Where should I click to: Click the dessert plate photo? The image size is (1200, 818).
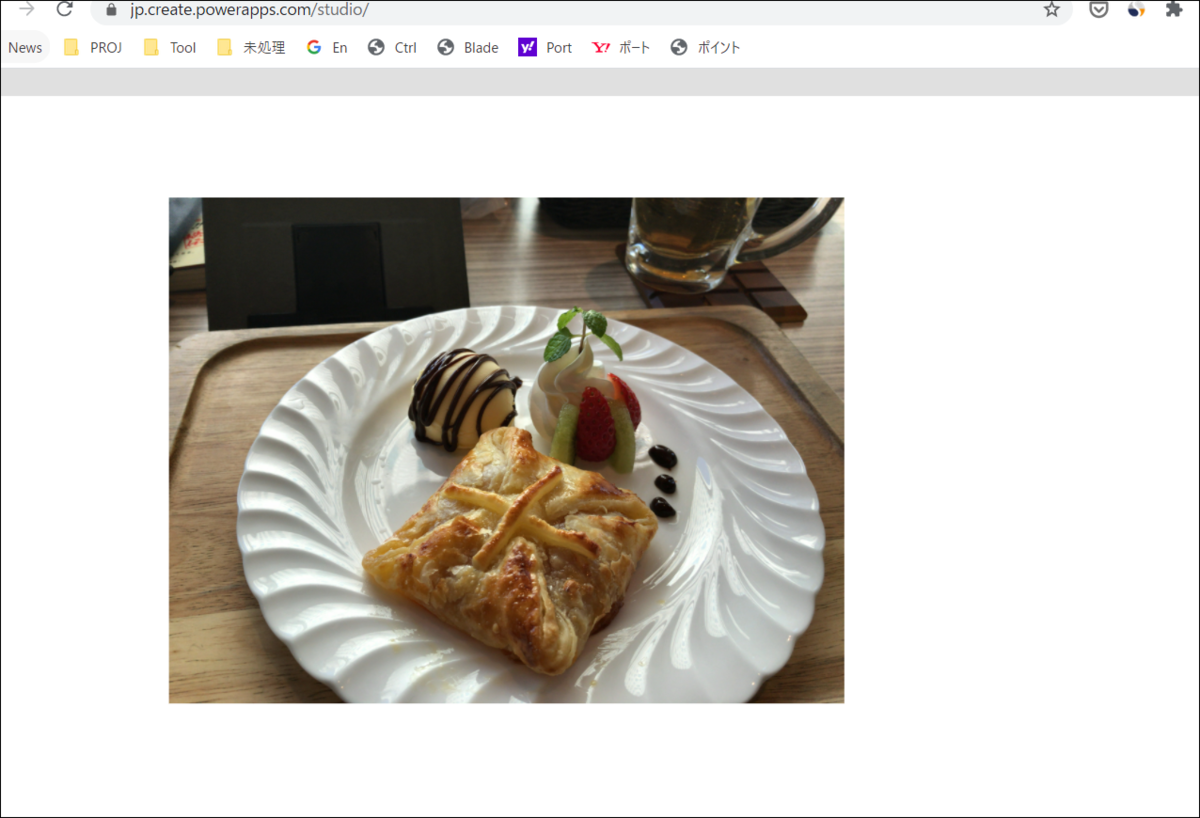506,450
